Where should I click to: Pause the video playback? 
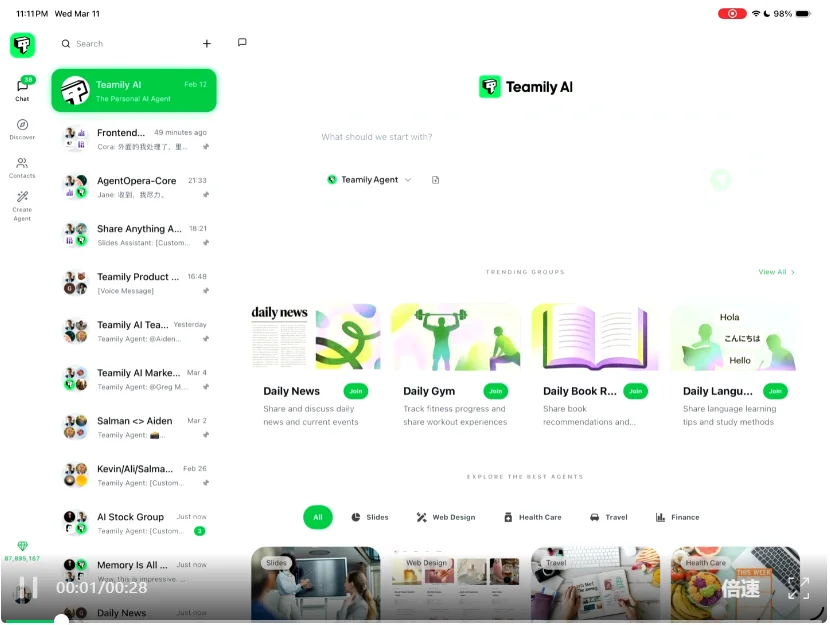30,588
